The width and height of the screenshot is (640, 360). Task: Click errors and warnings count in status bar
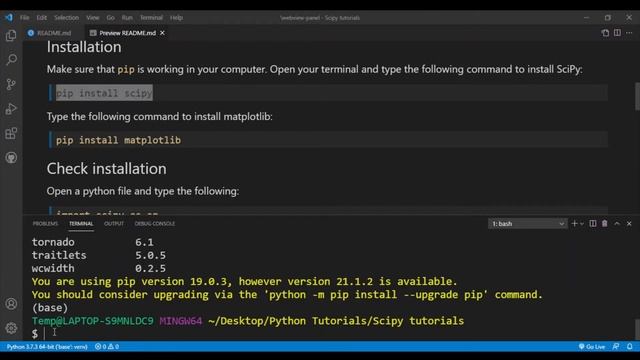pyautogui.click(x=107, y=347)
